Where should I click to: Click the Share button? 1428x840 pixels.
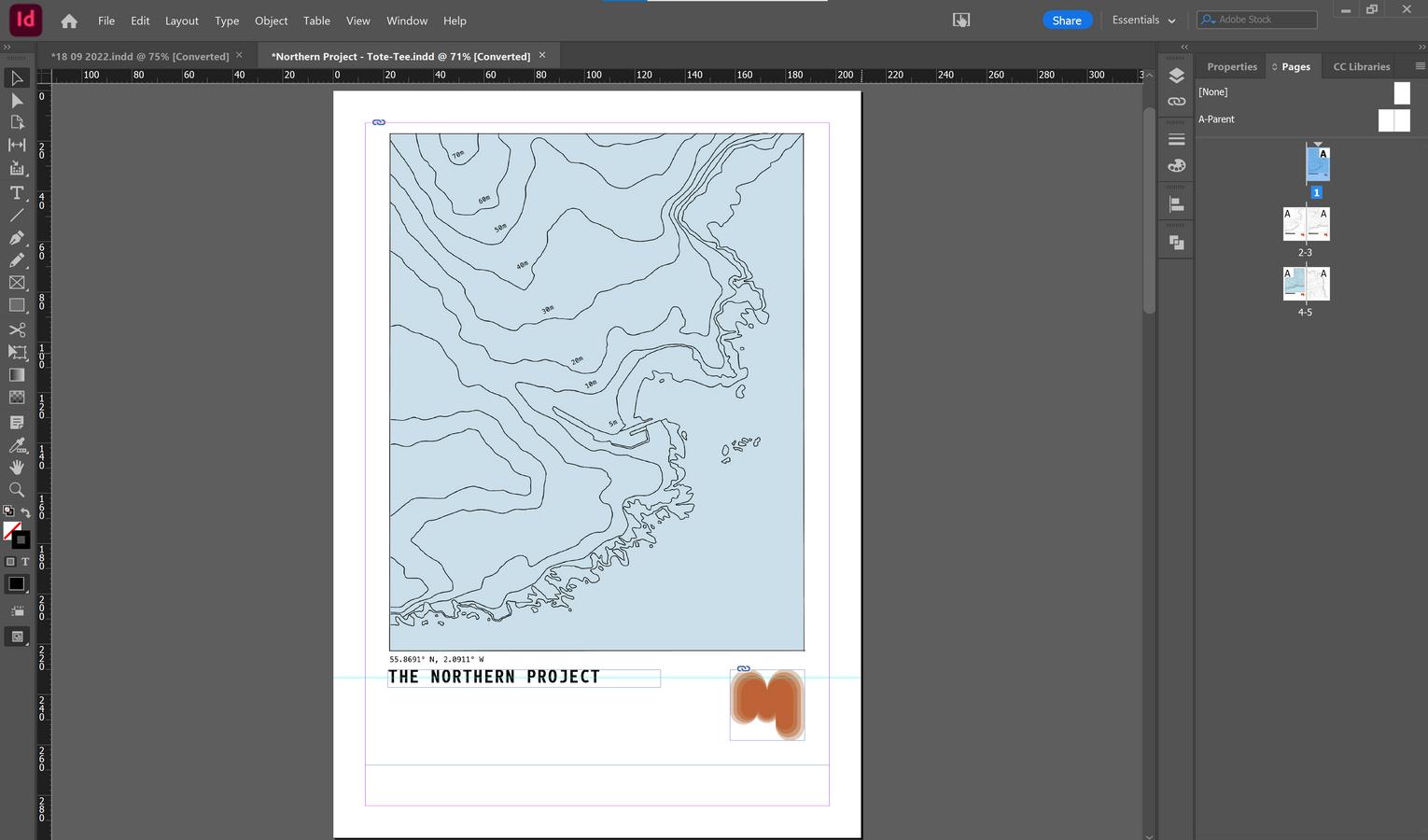(x=1067, y=21)
